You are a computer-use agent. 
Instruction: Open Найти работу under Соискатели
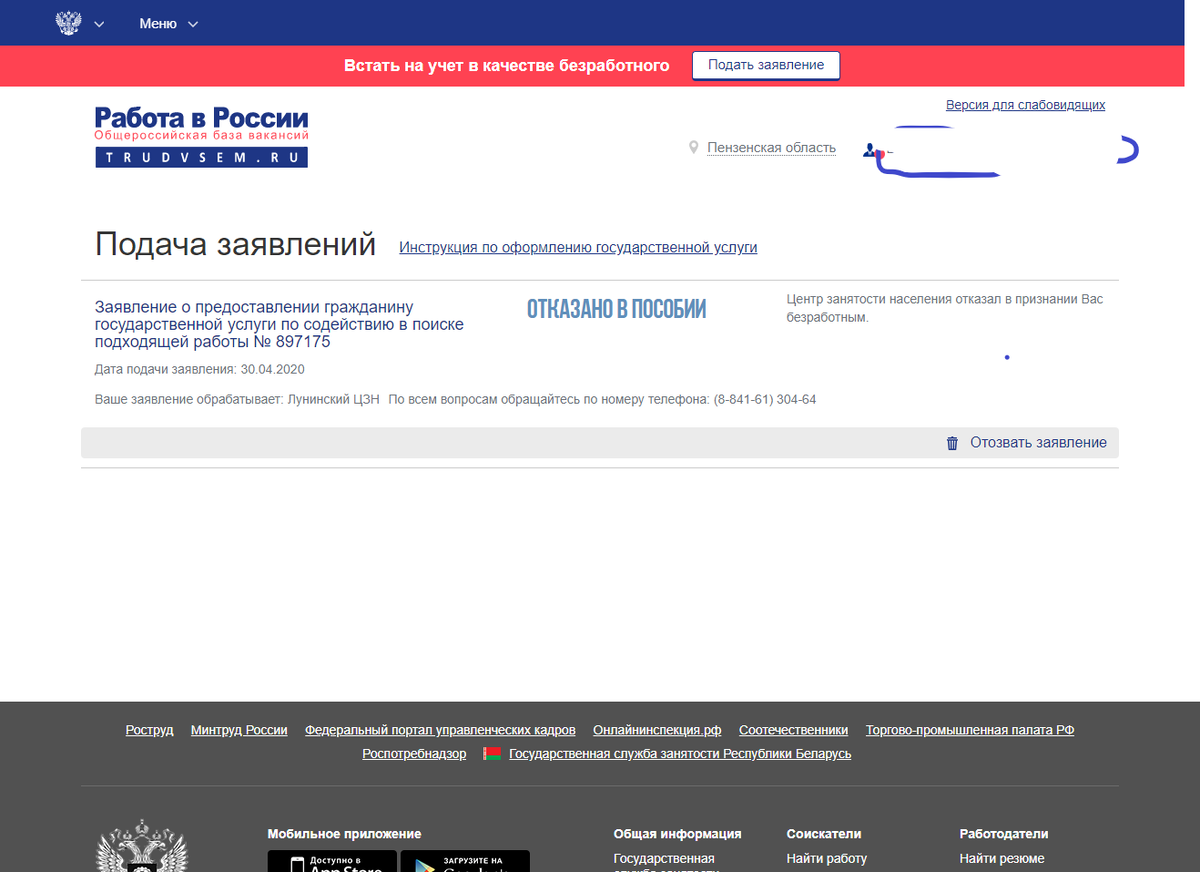(827, 859)
